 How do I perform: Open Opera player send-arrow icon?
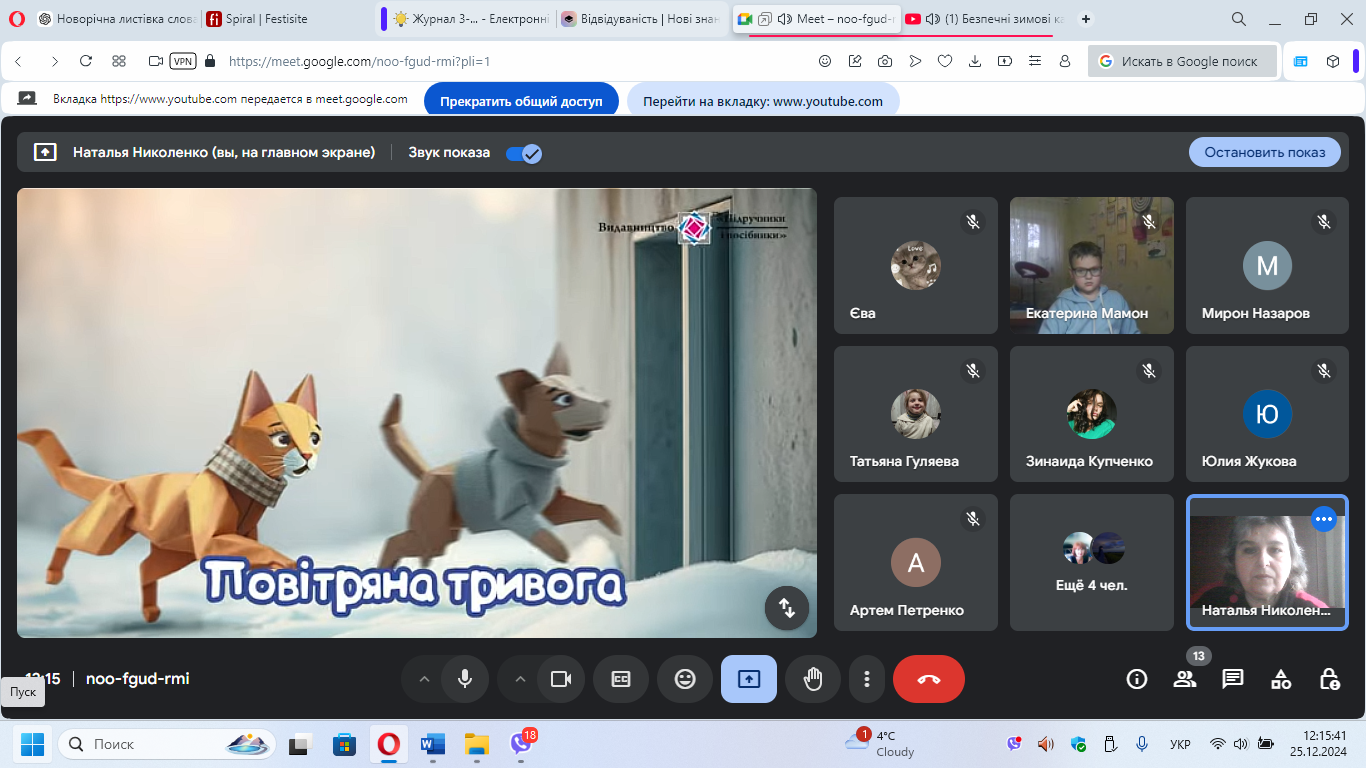[x=915, y=61]
